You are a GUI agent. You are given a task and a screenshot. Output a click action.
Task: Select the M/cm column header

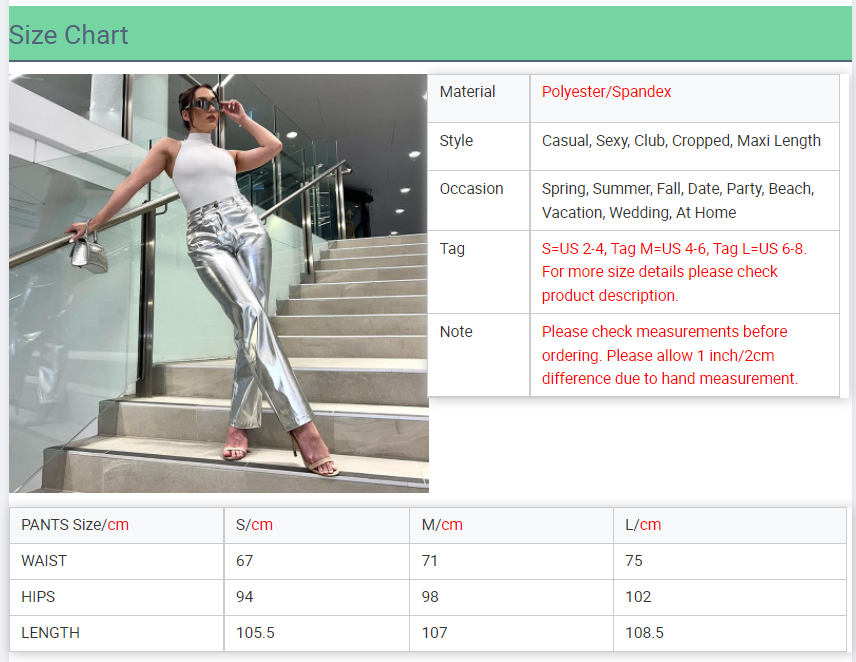442,525
